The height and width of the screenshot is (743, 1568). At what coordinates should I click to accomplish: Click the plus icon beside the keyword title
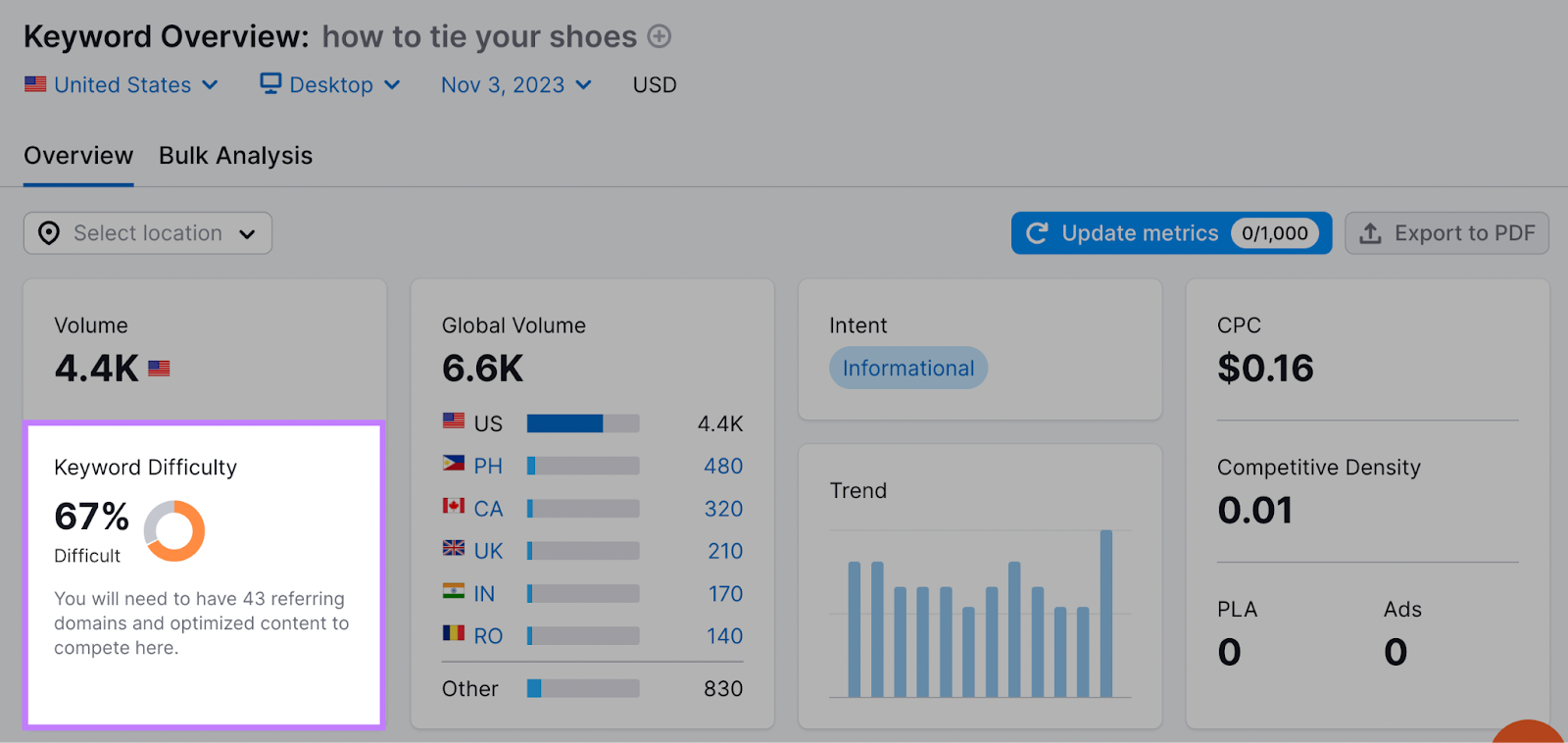click(x=661, y=36)
